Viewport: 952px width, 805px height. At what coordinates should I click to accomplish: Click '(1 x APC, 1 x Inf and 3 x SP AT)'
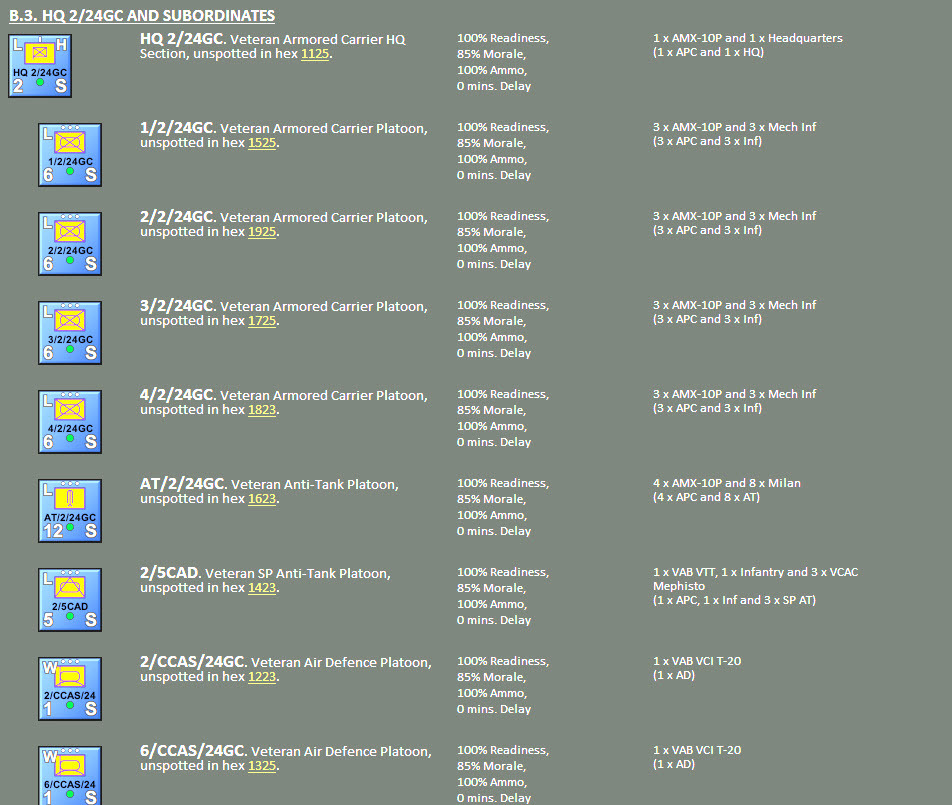[x=734, y=600]
